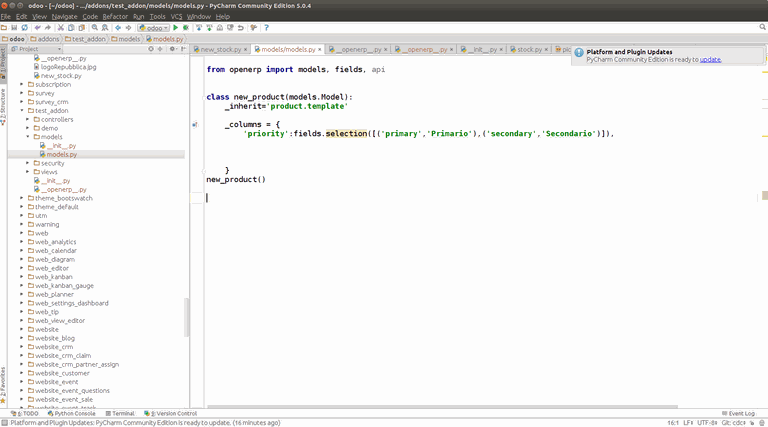The image size is (768, 427).
Task: Click the VCS Commit Changes icon
Action: (x=210, y=28)
